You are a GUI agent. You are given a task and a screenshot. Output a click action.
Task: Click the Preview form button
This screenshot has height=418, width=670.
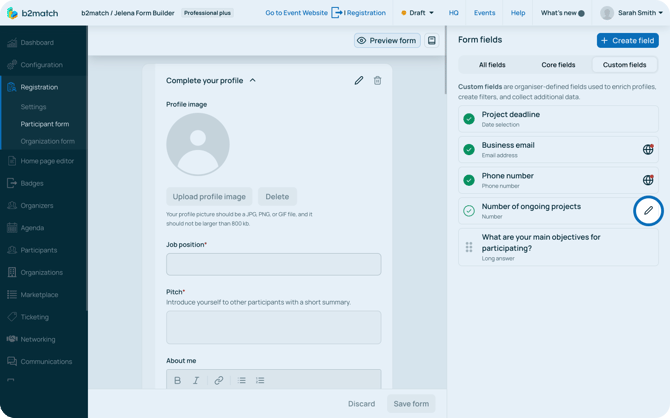coord(387,41)
